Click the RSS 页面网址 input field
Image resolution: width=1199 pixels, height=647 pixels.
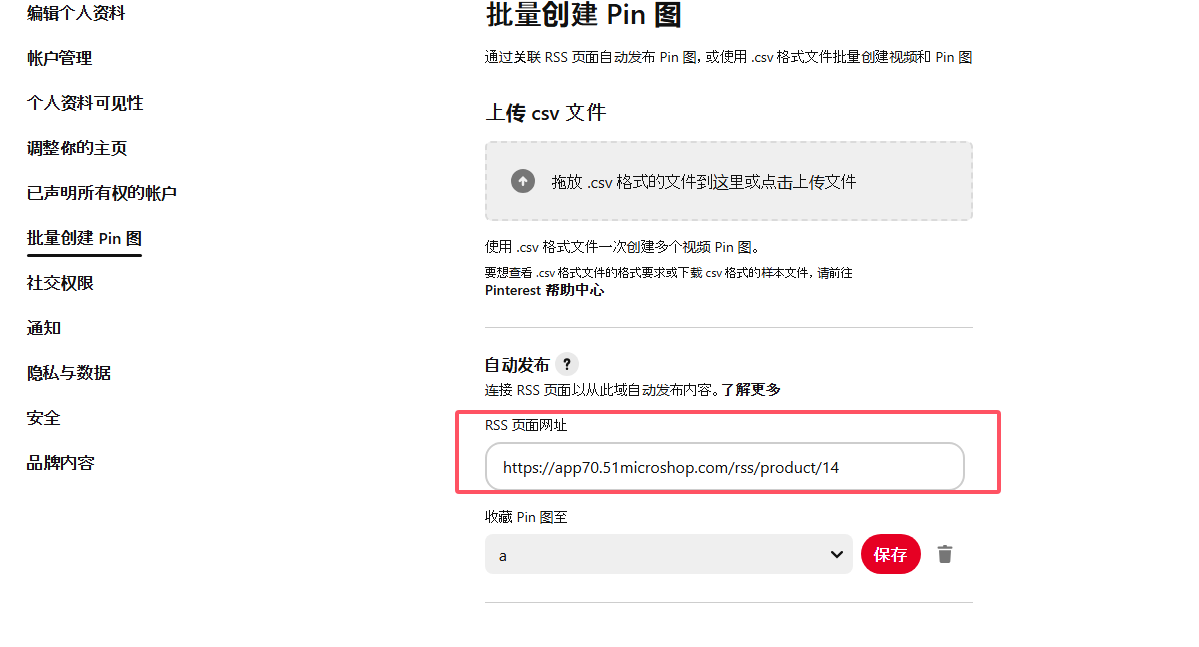(724, 467)
